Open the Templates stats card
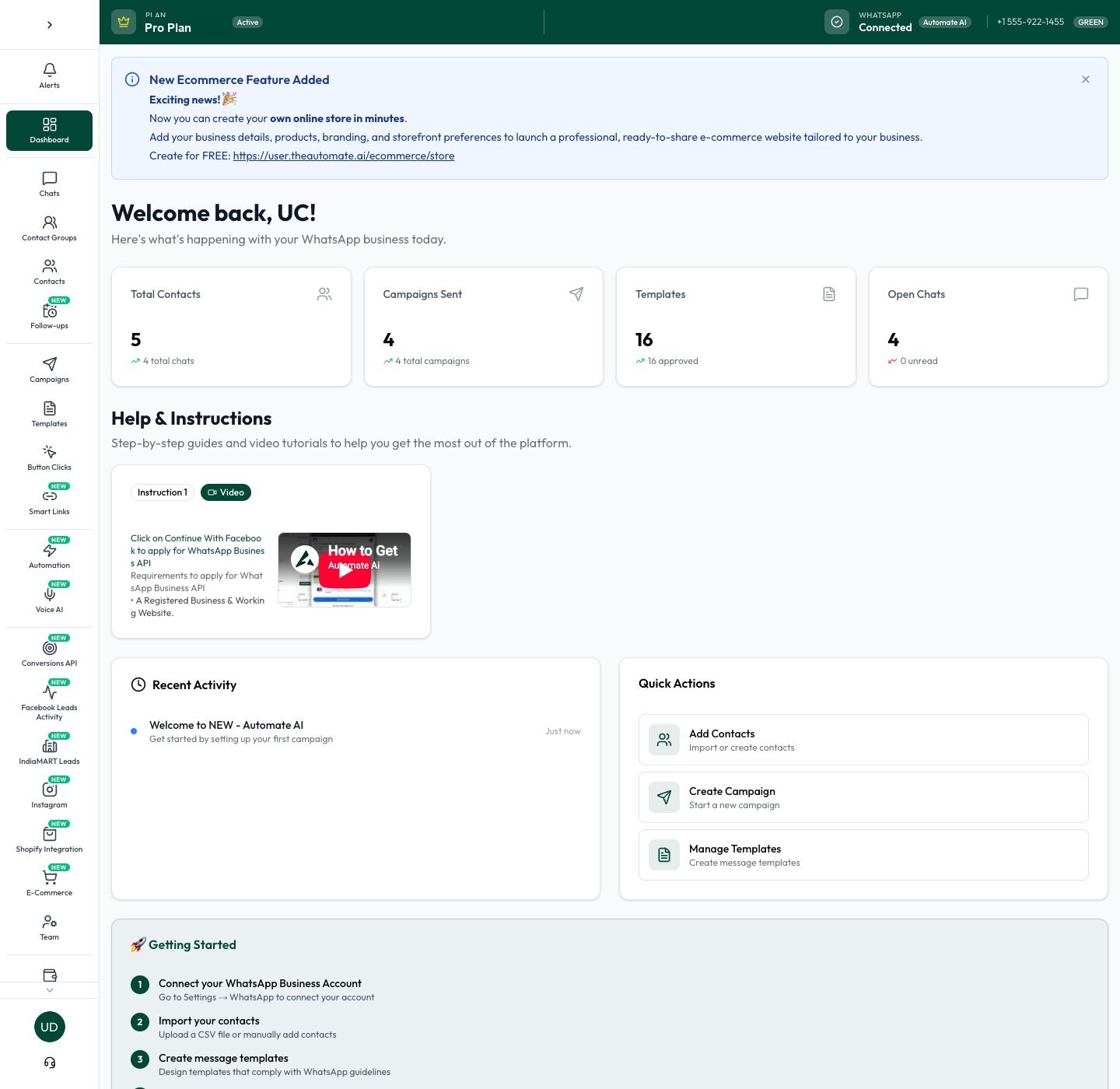Image resolution: width=1120 pixels, height=1089 pixels. coord(736,327)
